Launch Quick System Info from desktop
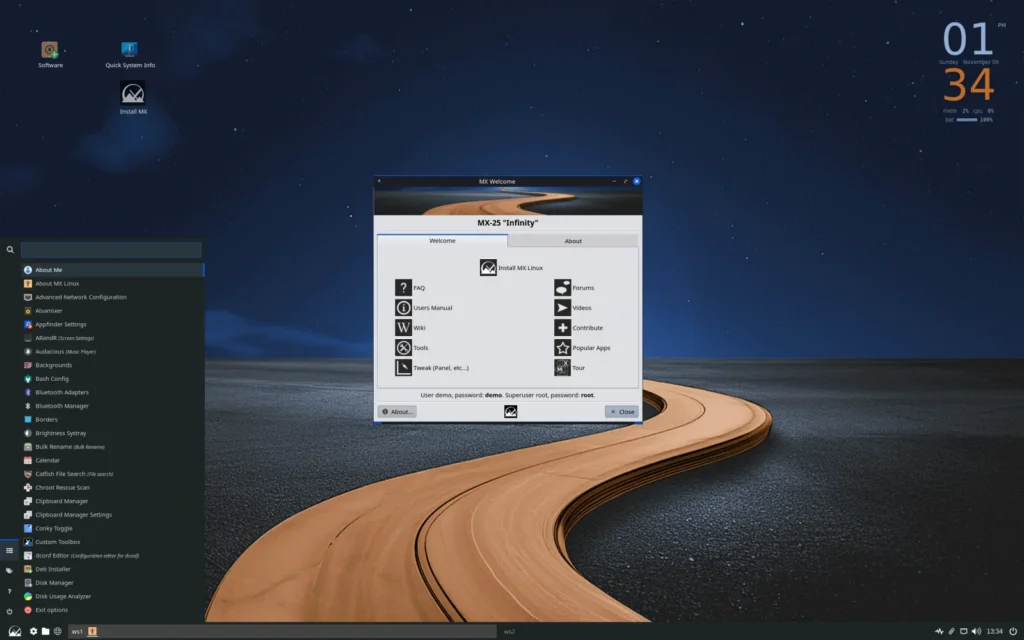The width and height of the screenshot is (1024, 640). (128, 48)
